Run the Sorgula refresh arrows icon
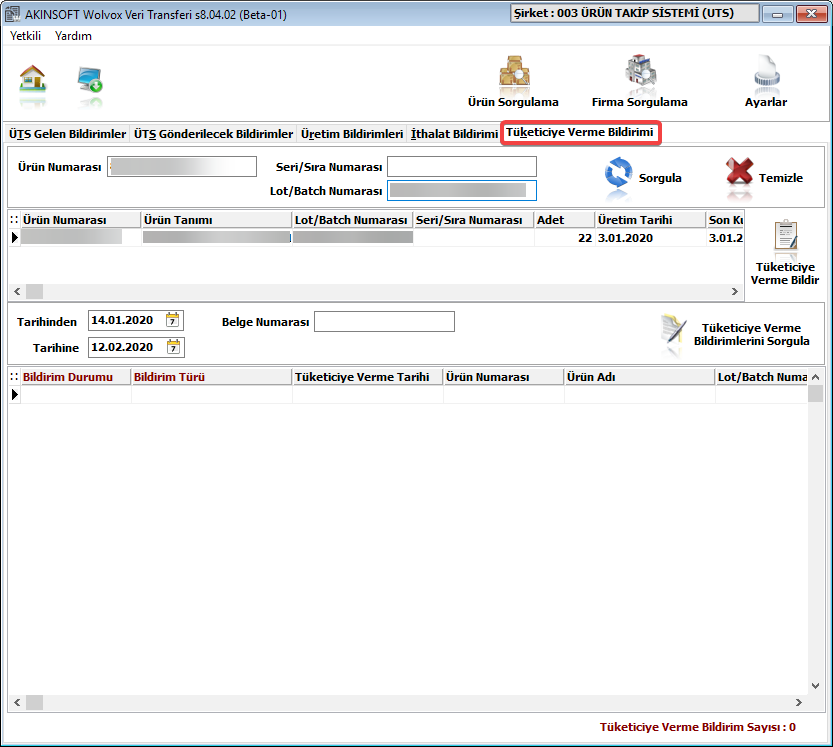 (x=618, y=174)
